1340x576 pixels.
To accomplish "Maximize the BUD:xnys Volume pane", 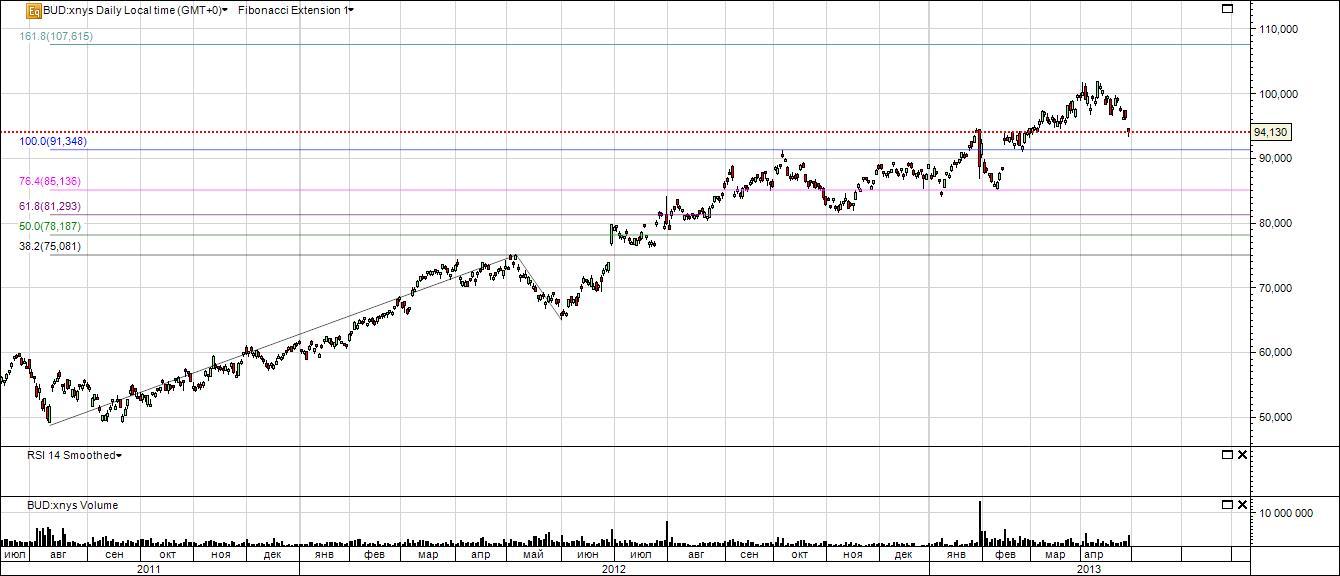I will tap(1228, 505).
